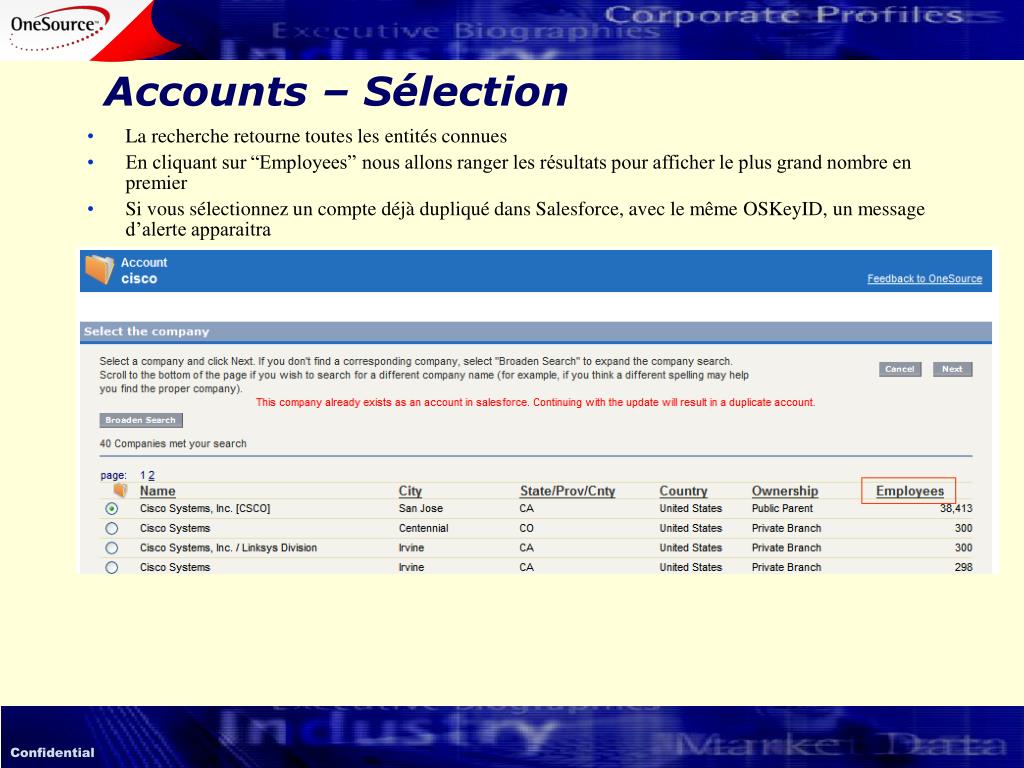Image resolution: width=1024 pixels, height=768 pixels.
Task: Click the 40 Companies met your search text
Action: pos(173,443)
